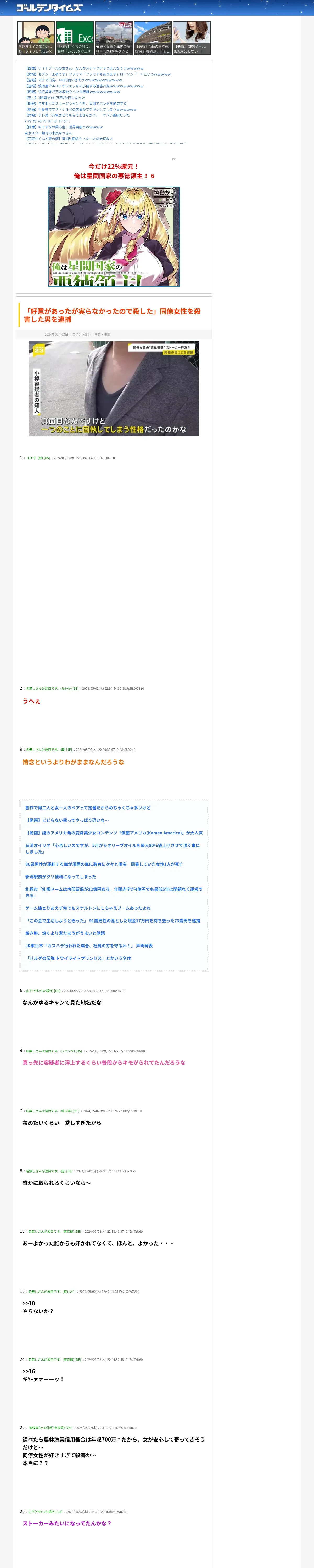Open the 千葉県でマクドナルドの店員 link
The width and height of the screenshot is (314, 1568).
[x=81, y=109]
